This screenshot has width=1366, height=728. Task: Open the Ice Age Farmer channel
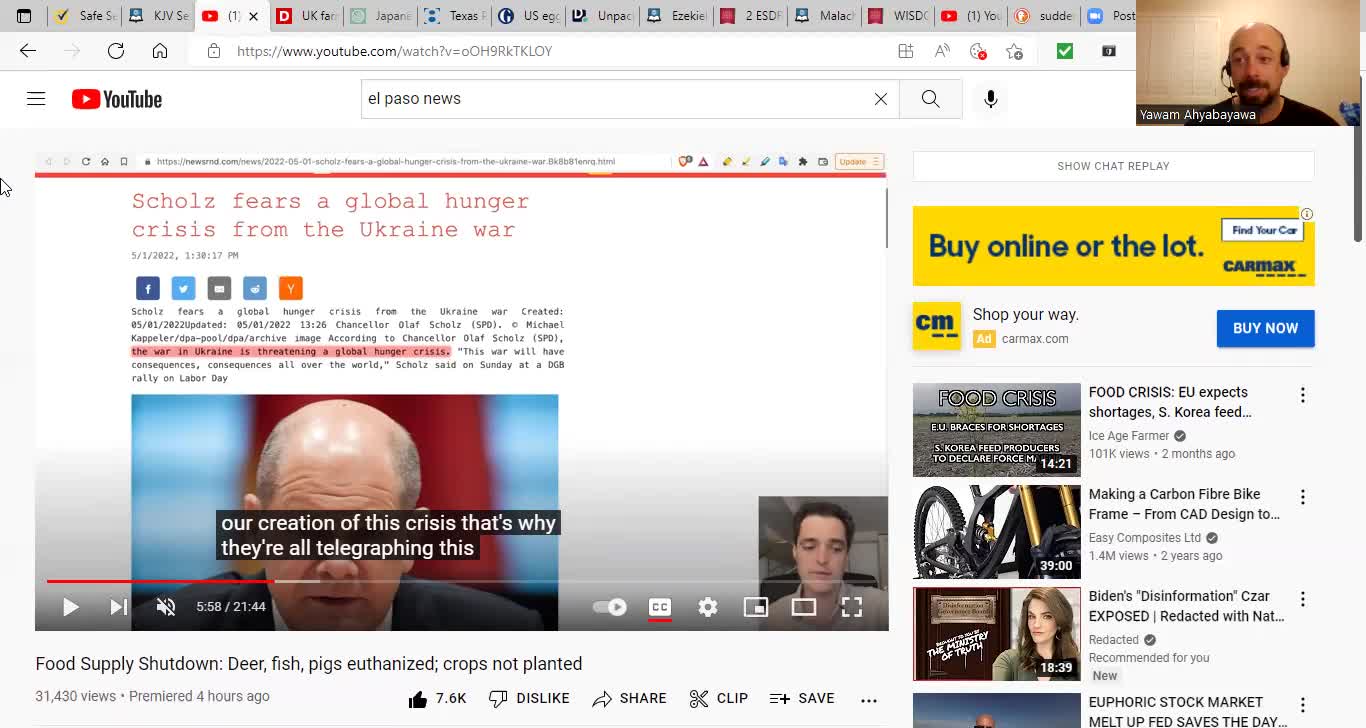coord(1128,436)
